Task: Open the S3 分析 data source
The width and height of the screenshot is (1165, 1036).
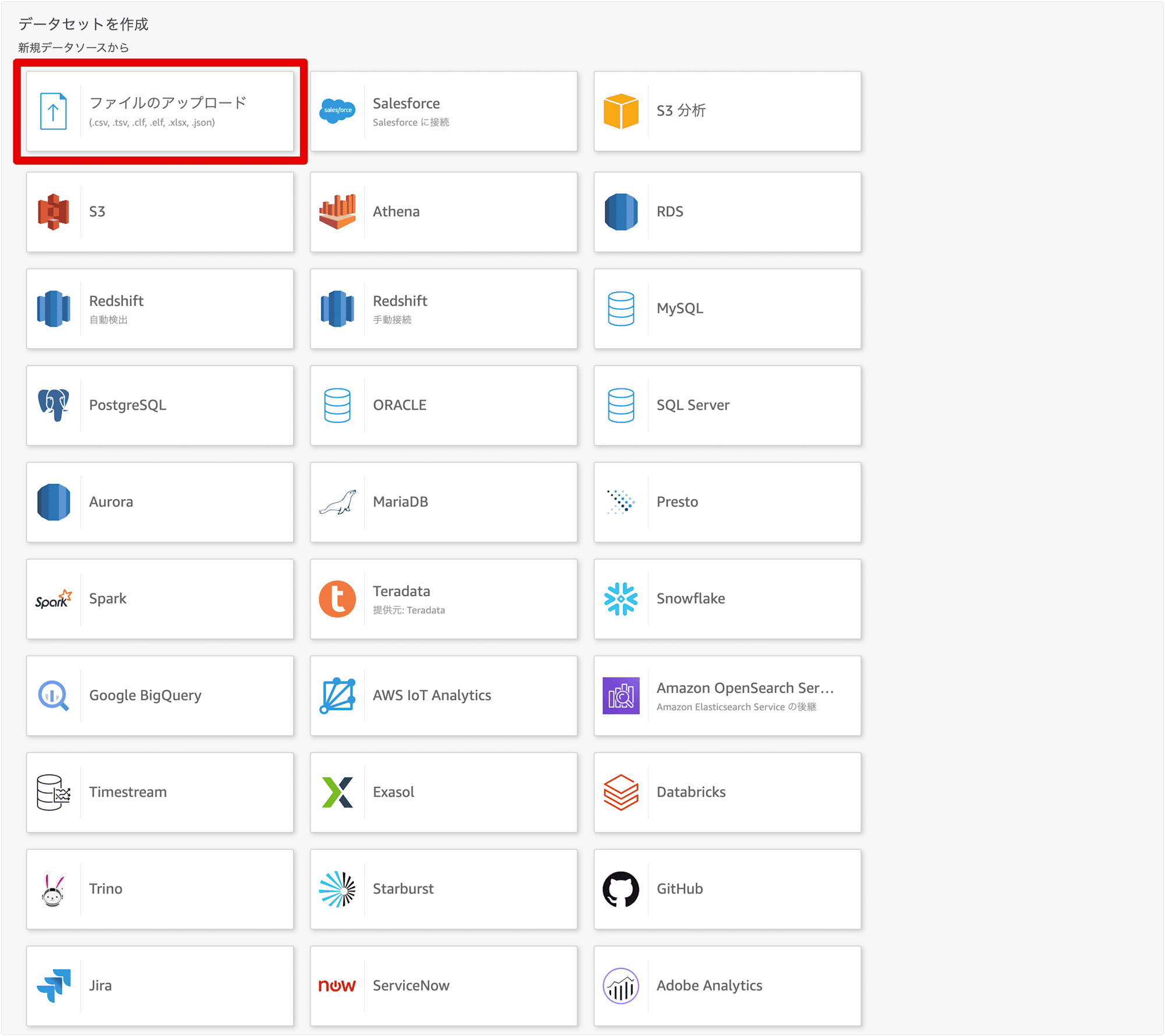Action: 728,111
